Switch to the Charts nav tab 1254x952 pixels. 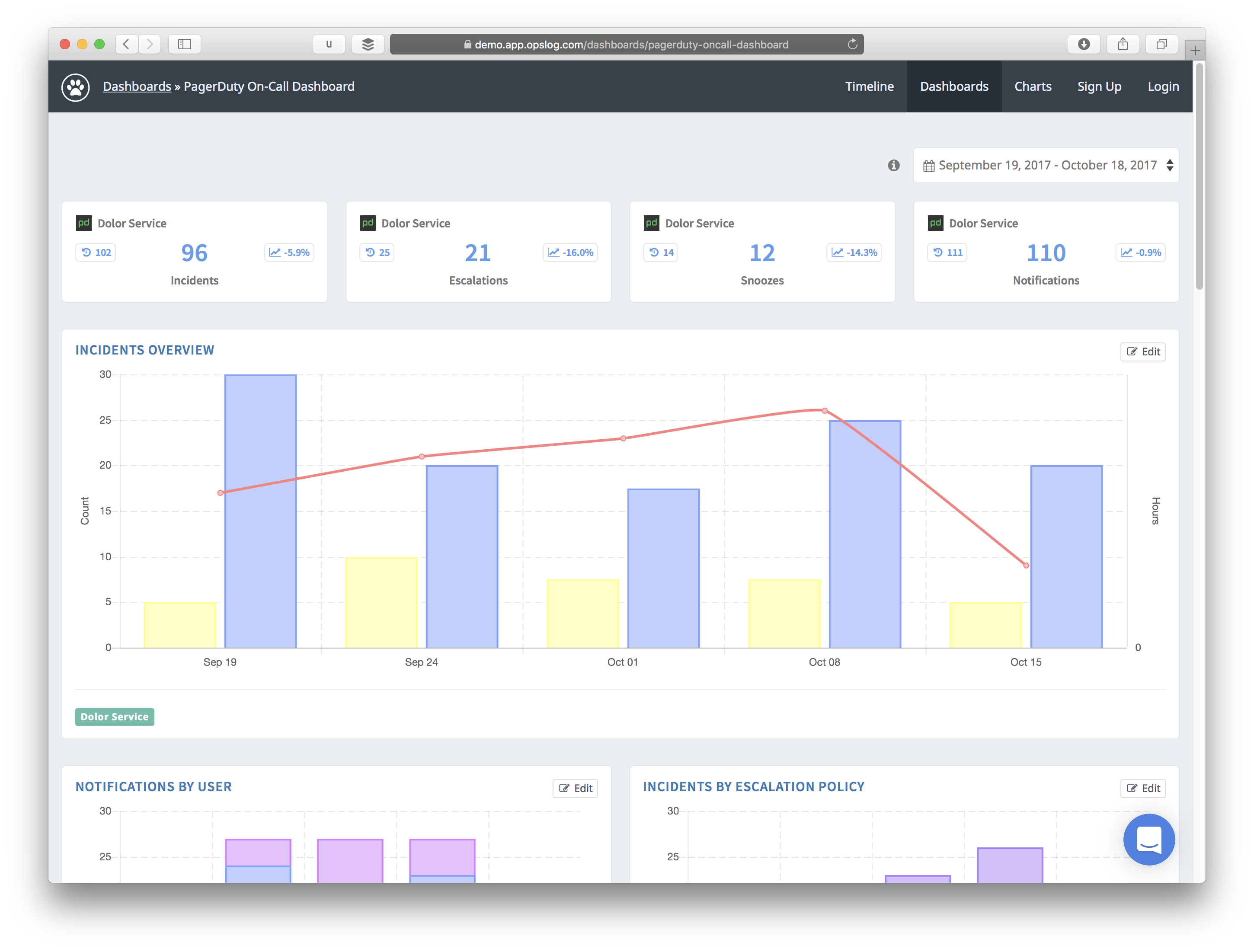[1032, 87]
